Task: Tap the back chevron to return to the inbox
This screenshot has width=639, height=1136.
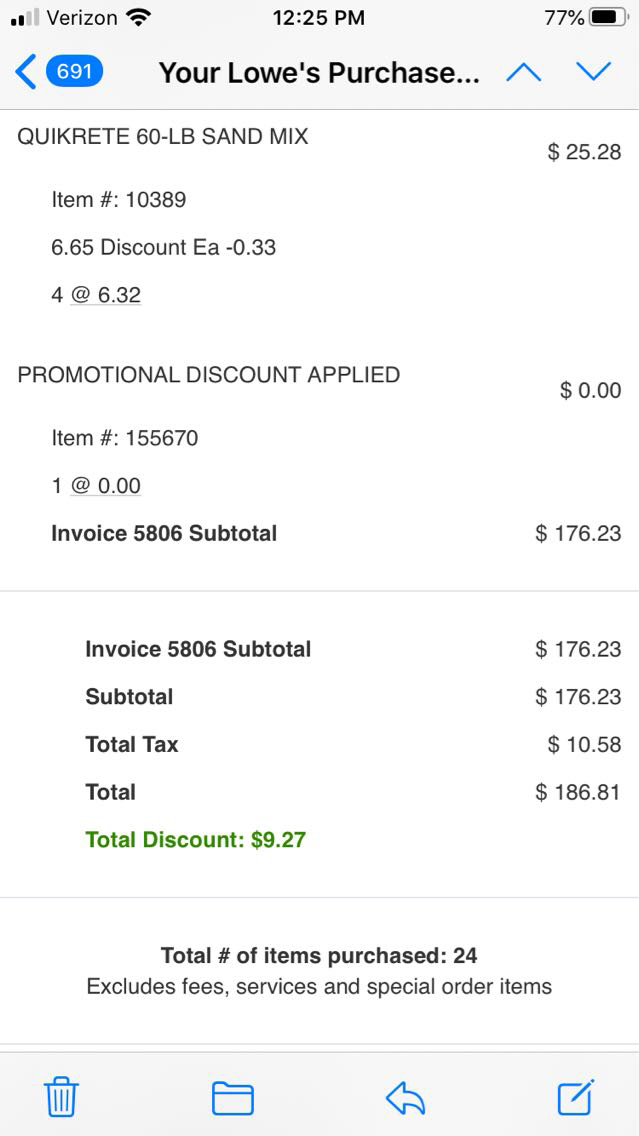Action: (26, 72)
